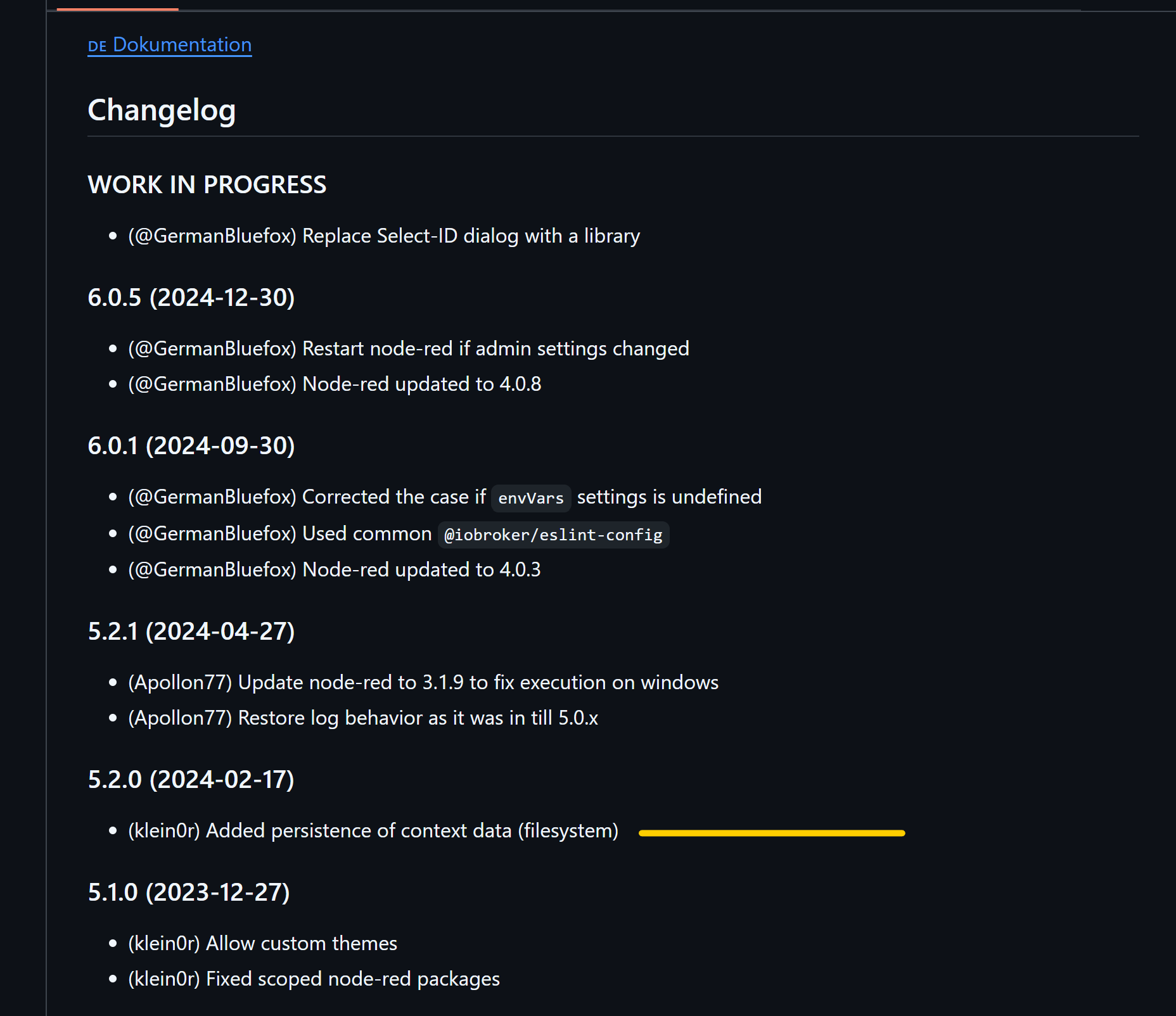Click the Node-red updated to 4.0.3 entry
This screenshot has height=1016, width=1176.
pyautogui.click(x=335, y=570)
